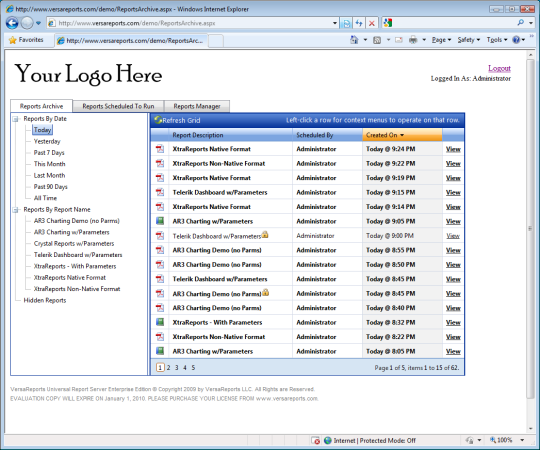
Task: Click the Read Mail icon in command bar
Action: click(x=399, y=40)
